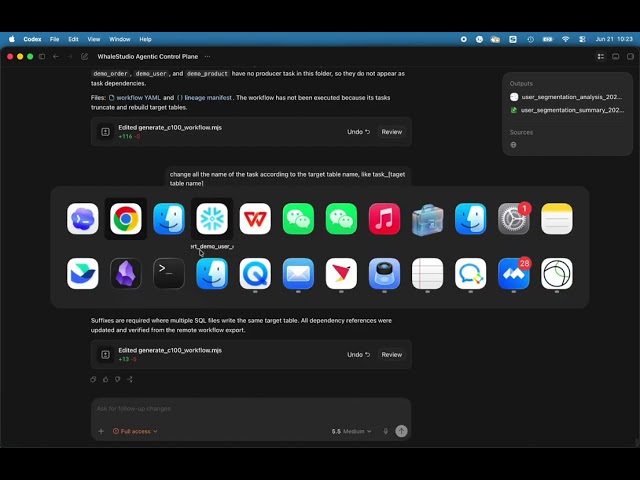Toggle the bottom panel icon in title bar
Image resolution: width=640 pixels, height=480 pixels.
click(x=616, y=56)
